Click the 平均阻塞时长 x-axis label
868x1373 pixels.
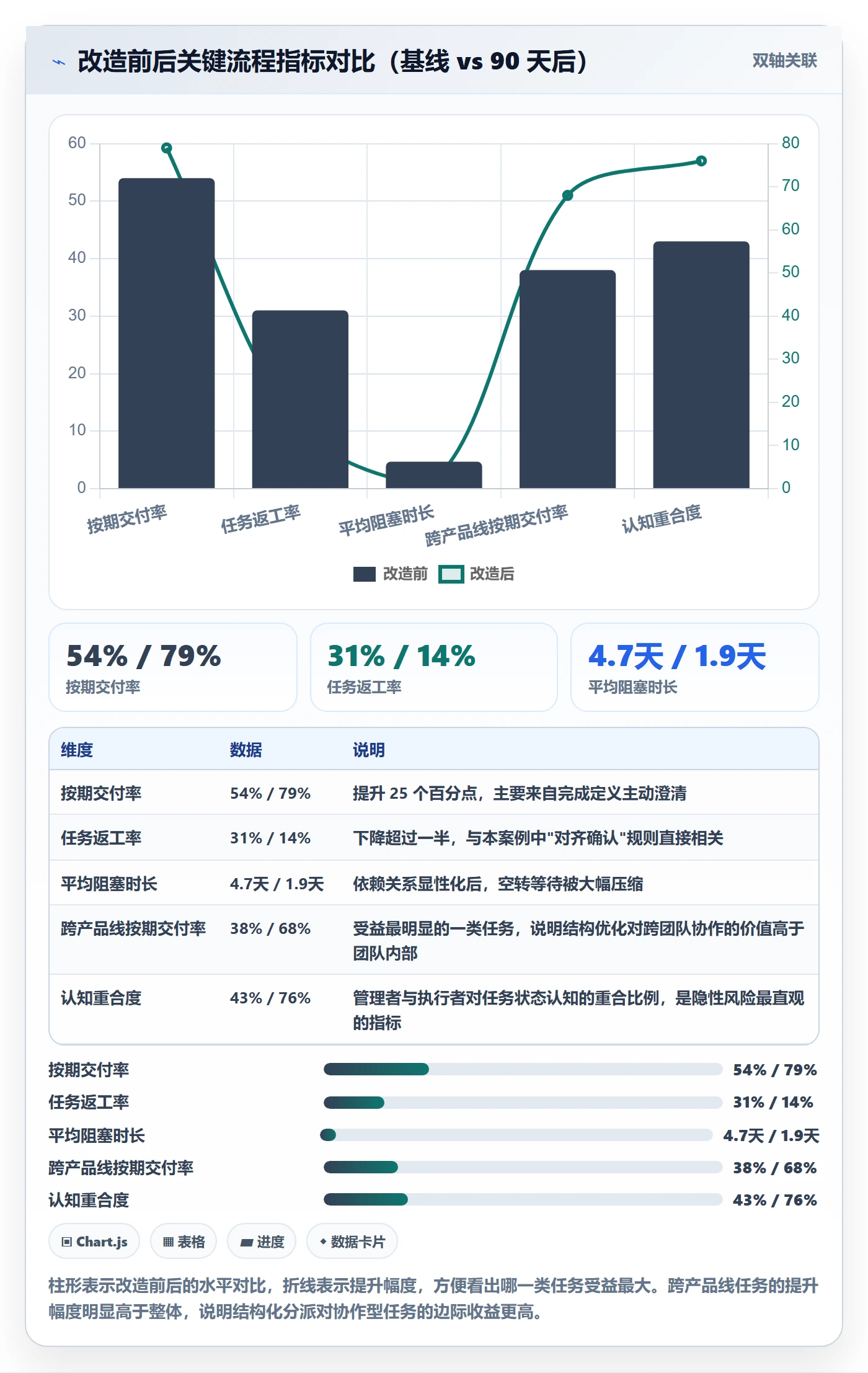pyautogui.click(x=386, y=520)
